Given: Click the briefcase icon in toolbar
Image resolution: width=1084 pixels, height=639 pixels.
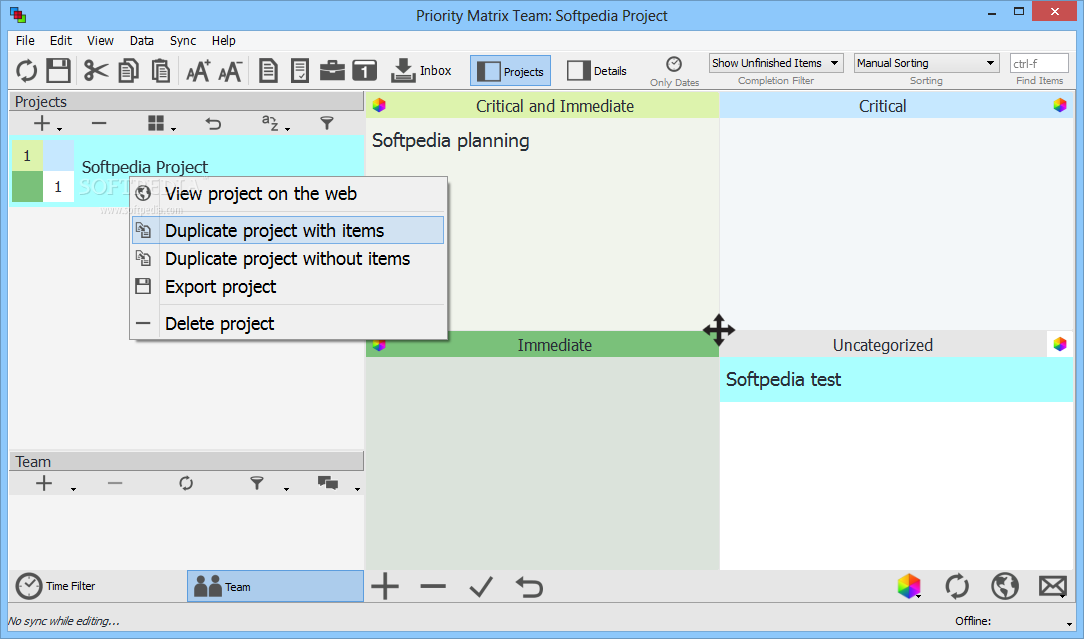Looking at the screenshot, I should (333, 71).
